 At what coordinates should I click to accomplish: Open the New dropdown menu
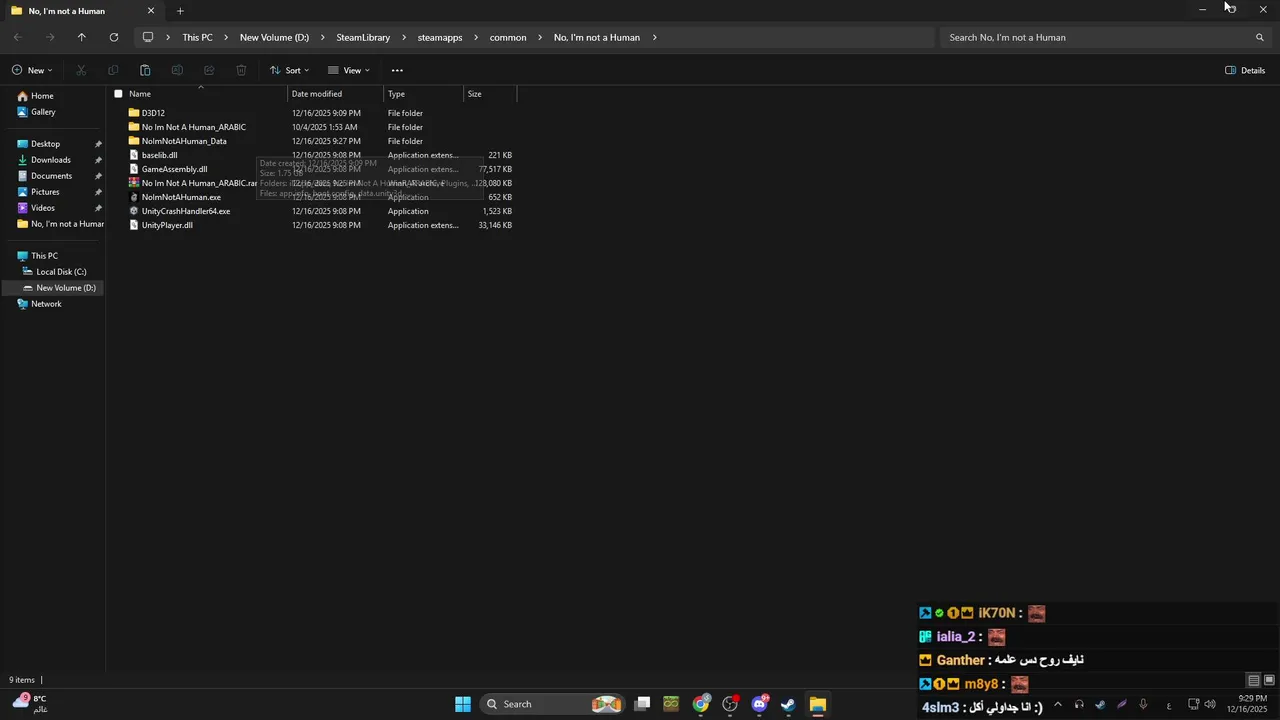tap(32, 70)
